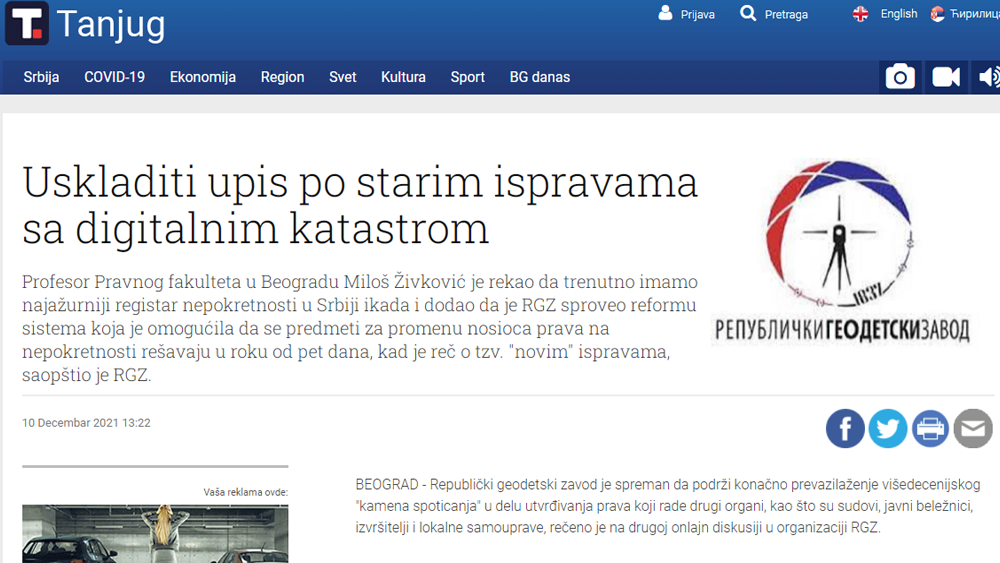The height and width of the screenshot is (563, 1000).
Task: Open the COVID-19 section
Action: point(114,77)
